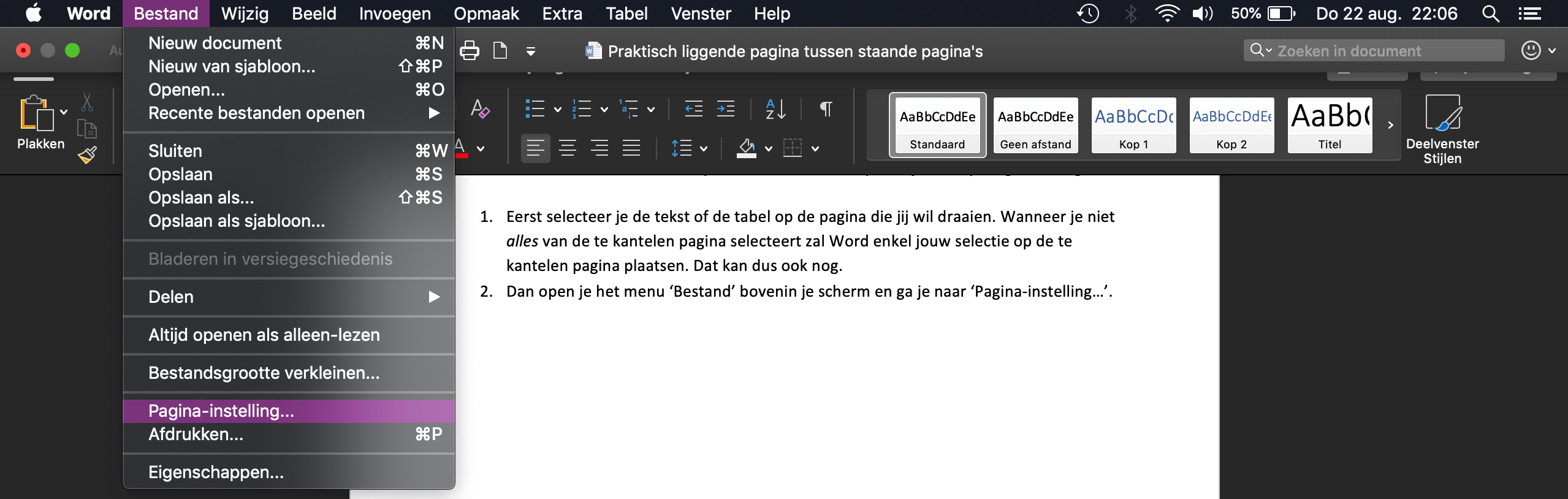Click the Time Machine icon in menu bar
Image resolution: width=1568 pixels, height=499 pixels.
coord(1088,13)
